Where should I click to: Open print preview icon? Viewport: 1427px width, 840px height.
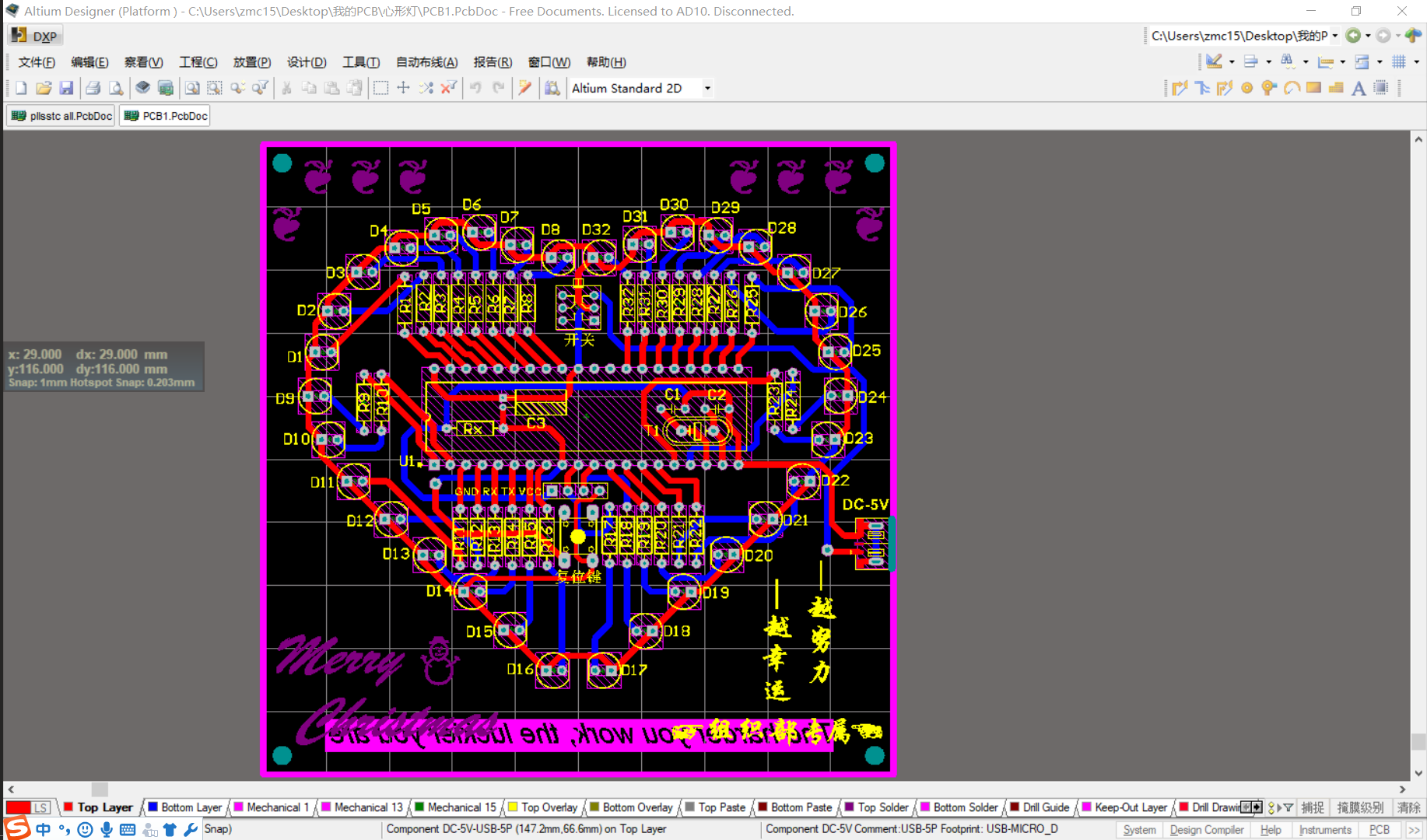click(x=116, y=88)
